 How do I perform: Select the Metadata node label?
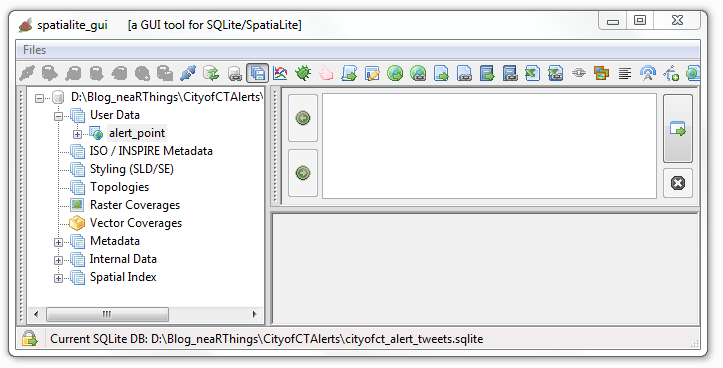(115, 241)
